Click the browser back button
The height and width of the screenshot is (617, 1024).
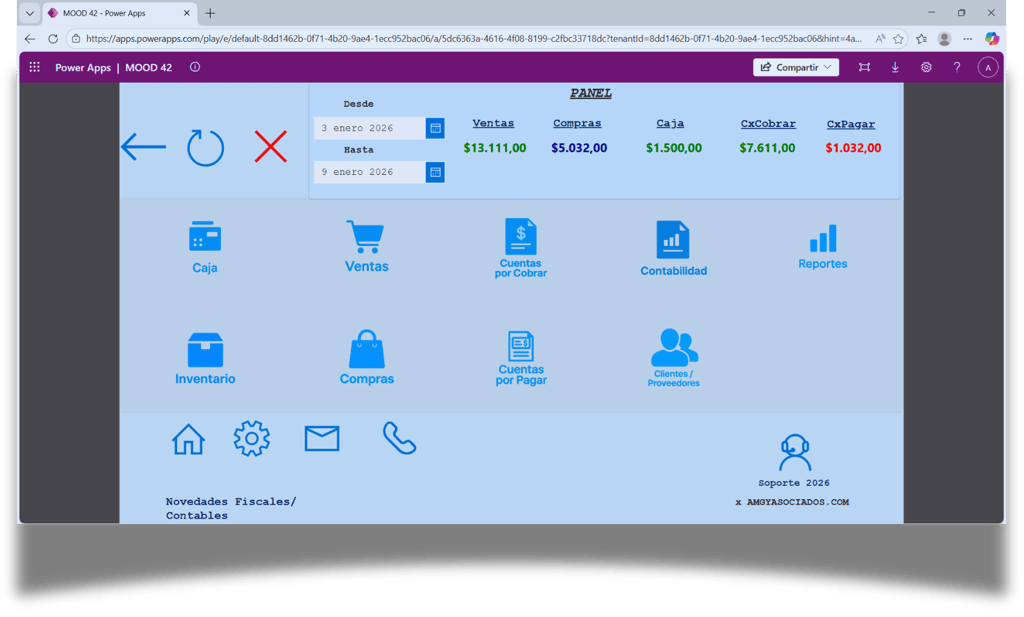click(x=29, y=39)
